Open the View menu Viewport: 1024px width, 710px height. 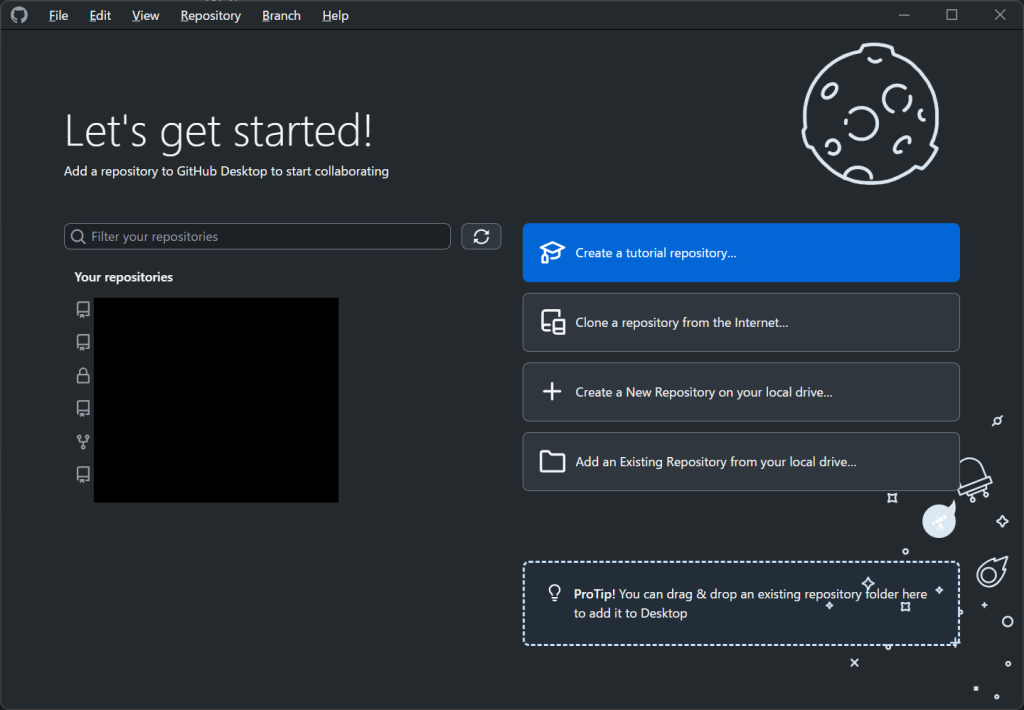(x=145, y=16)
